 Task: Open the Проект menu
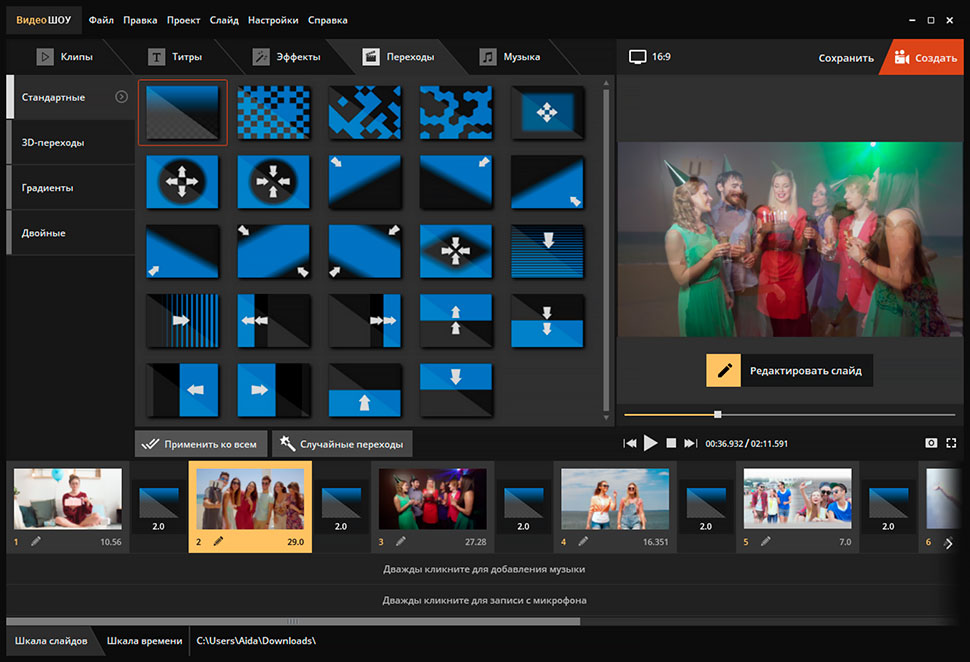point(183,19)
